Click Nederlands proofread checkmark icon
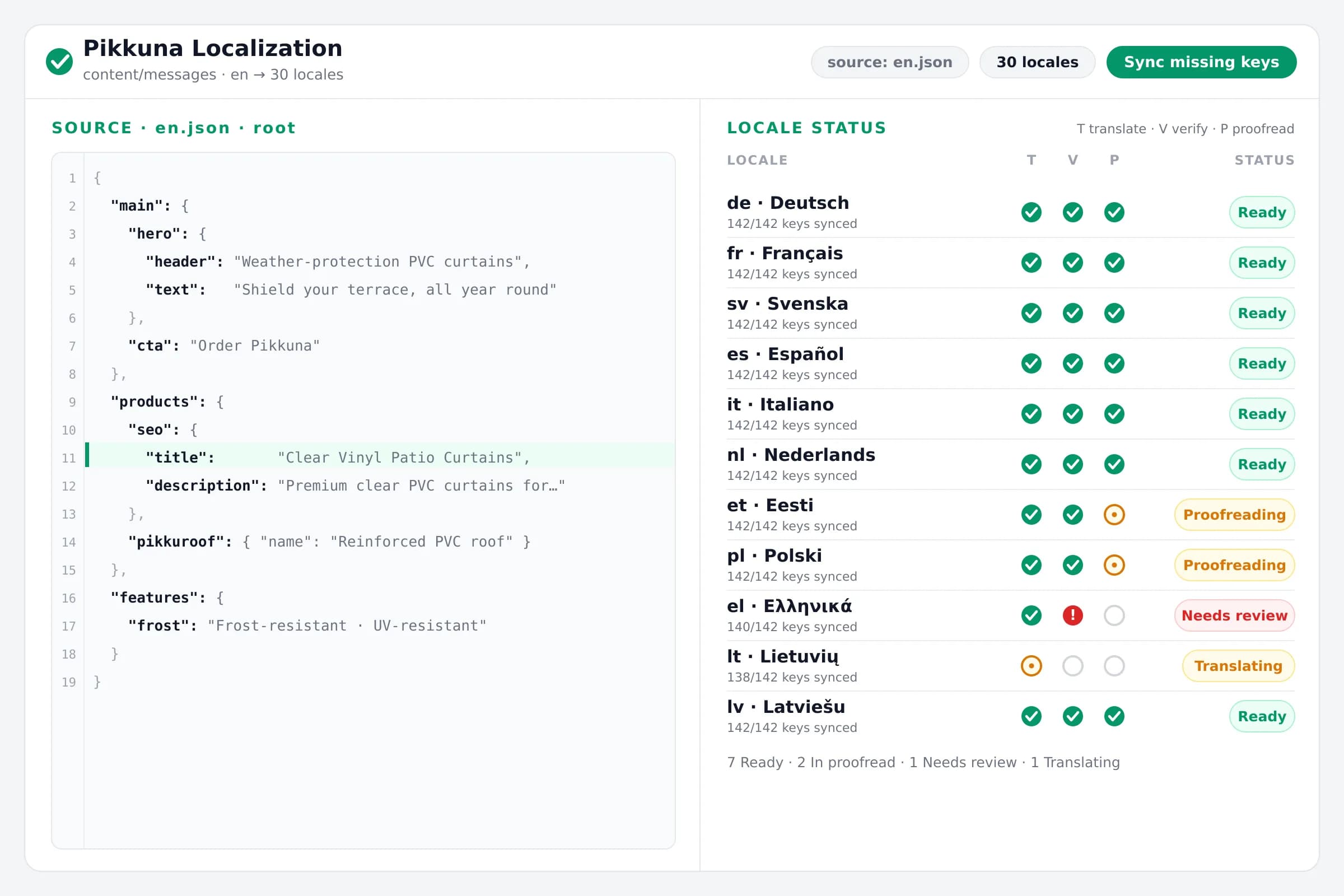Screen dimensions: 1344x896 tap(1114, 464)
